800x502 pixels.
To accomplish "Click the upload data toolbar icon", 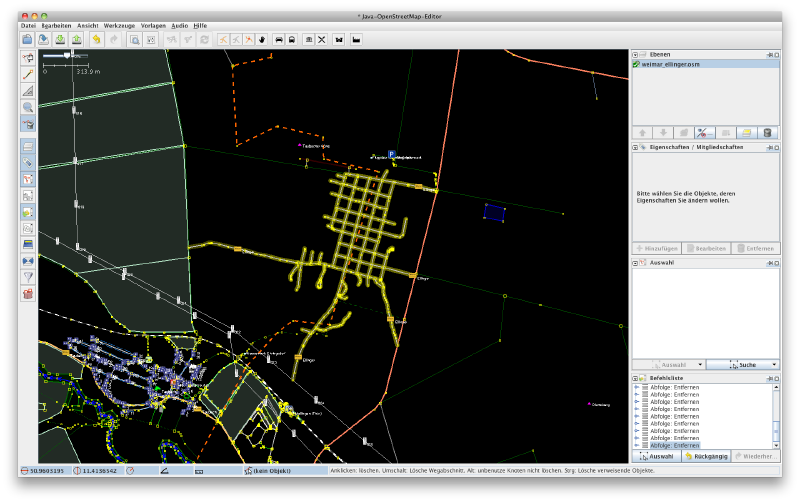I will pyautogui.click(x=76, y=39).
